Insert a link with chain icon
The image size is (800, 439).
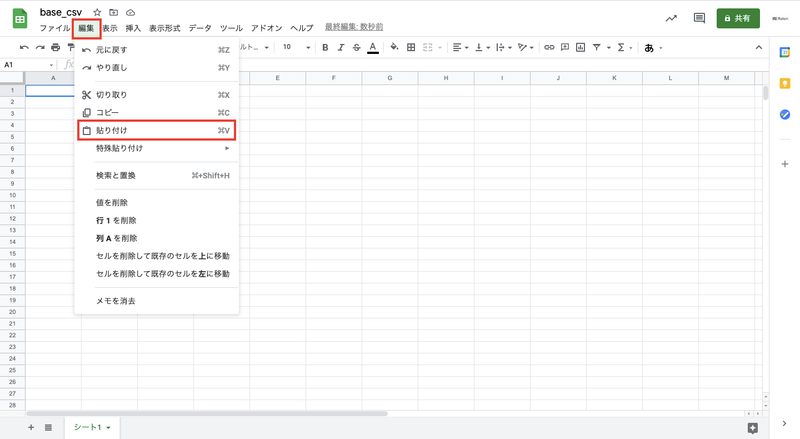pos(549,47)
